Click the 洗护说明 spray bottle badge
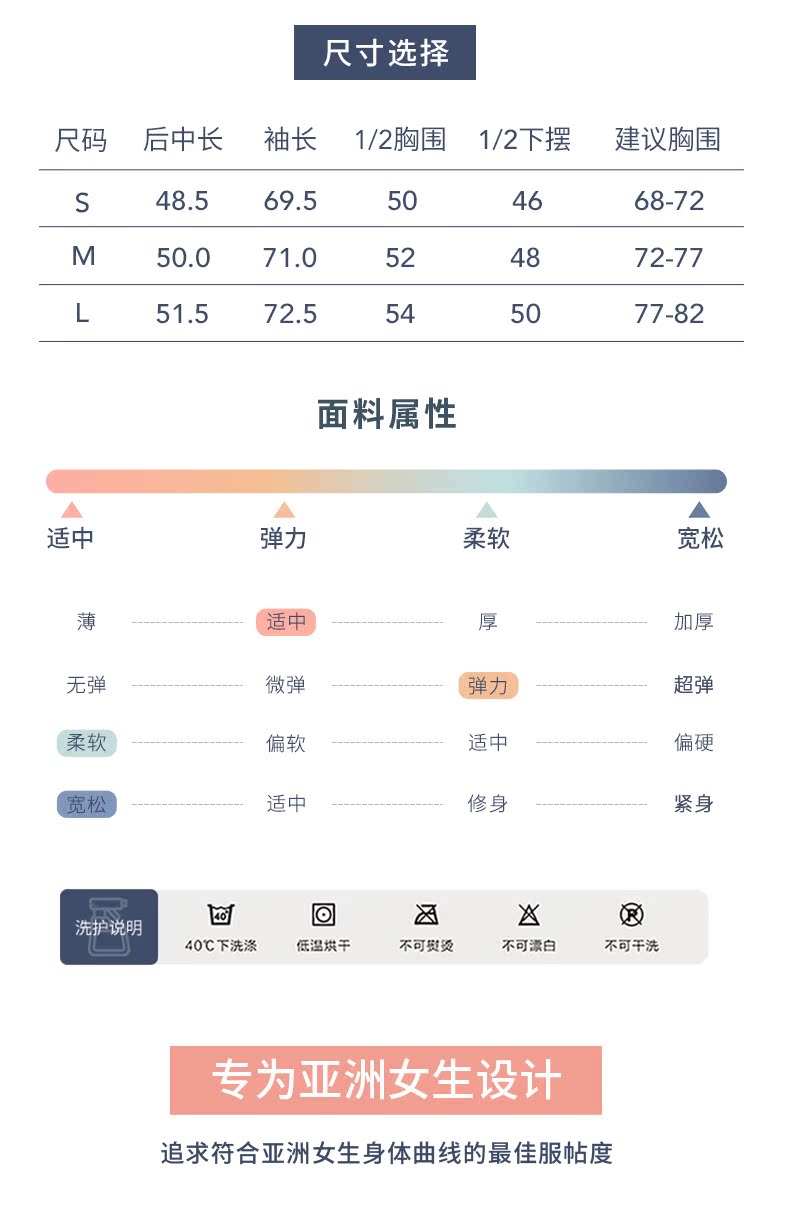790x1220 pixels. (x=109, y=927)
